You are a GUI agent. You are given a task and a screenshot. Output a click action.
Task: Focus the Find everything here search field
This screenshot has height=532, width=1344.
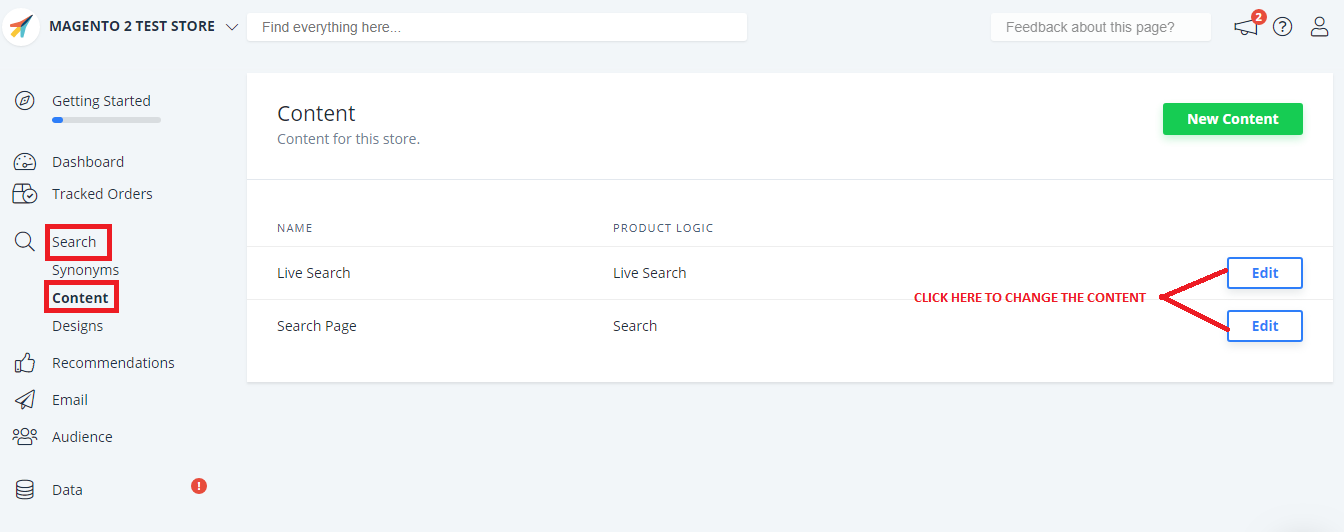coord(496,27)
